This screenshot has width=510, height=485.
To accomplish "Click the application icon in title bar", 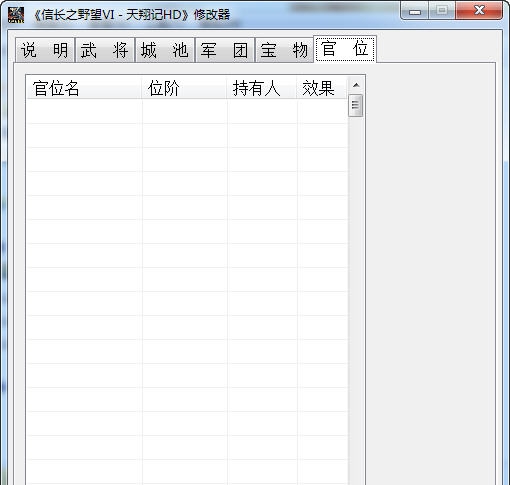I will pos(16,14).
